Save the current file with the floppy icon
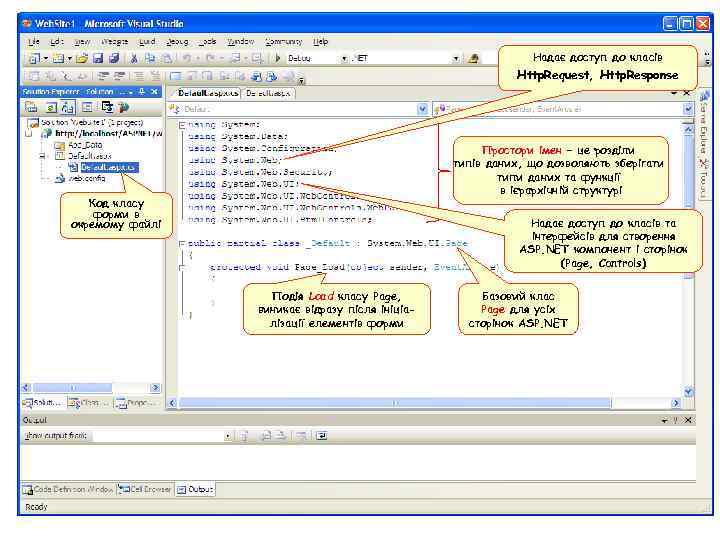Screen dimensions: 720x540 click(x=98, y=58)
